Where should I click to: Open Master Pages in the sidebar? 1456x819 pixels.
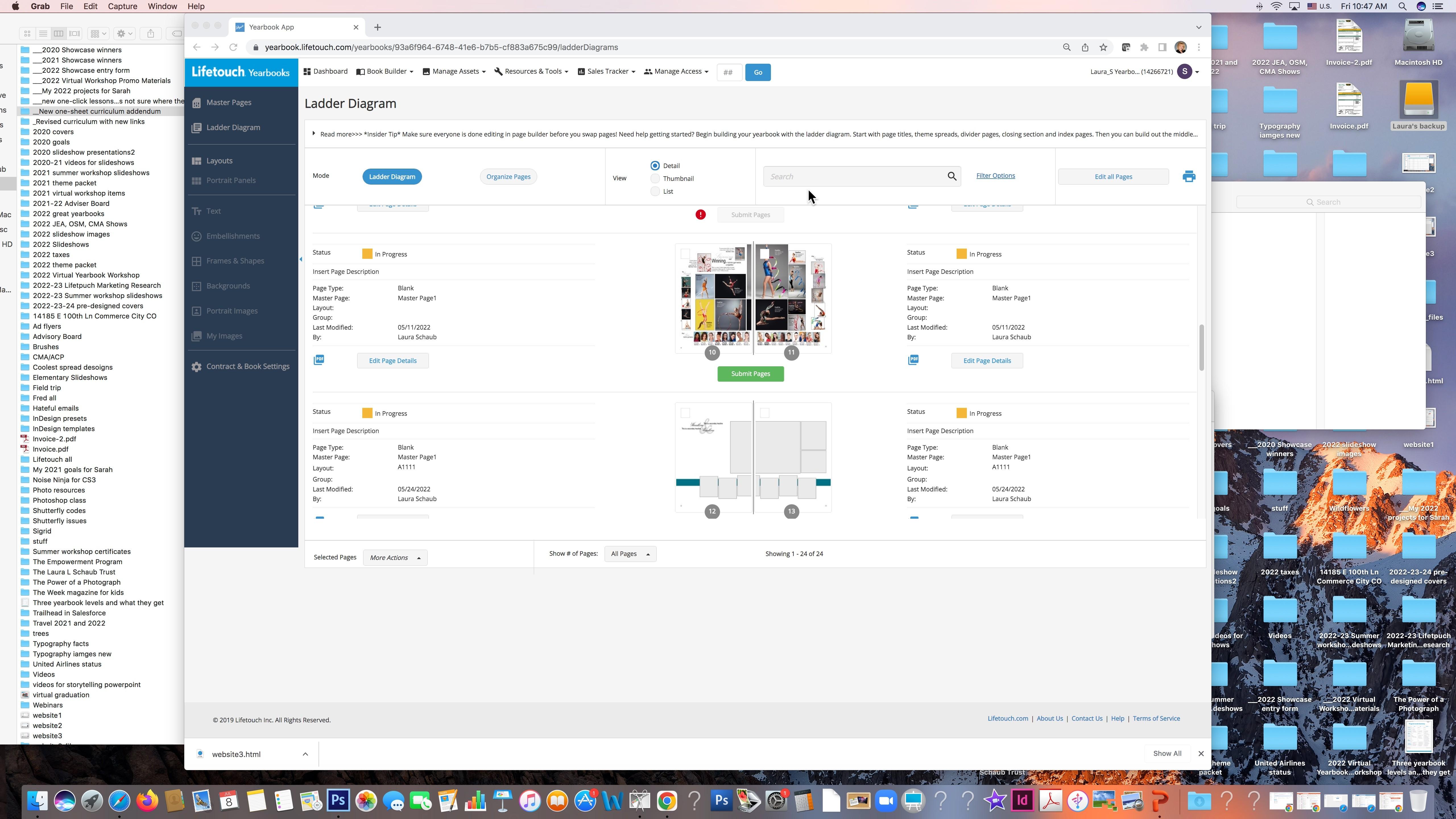tap(228, 102)
